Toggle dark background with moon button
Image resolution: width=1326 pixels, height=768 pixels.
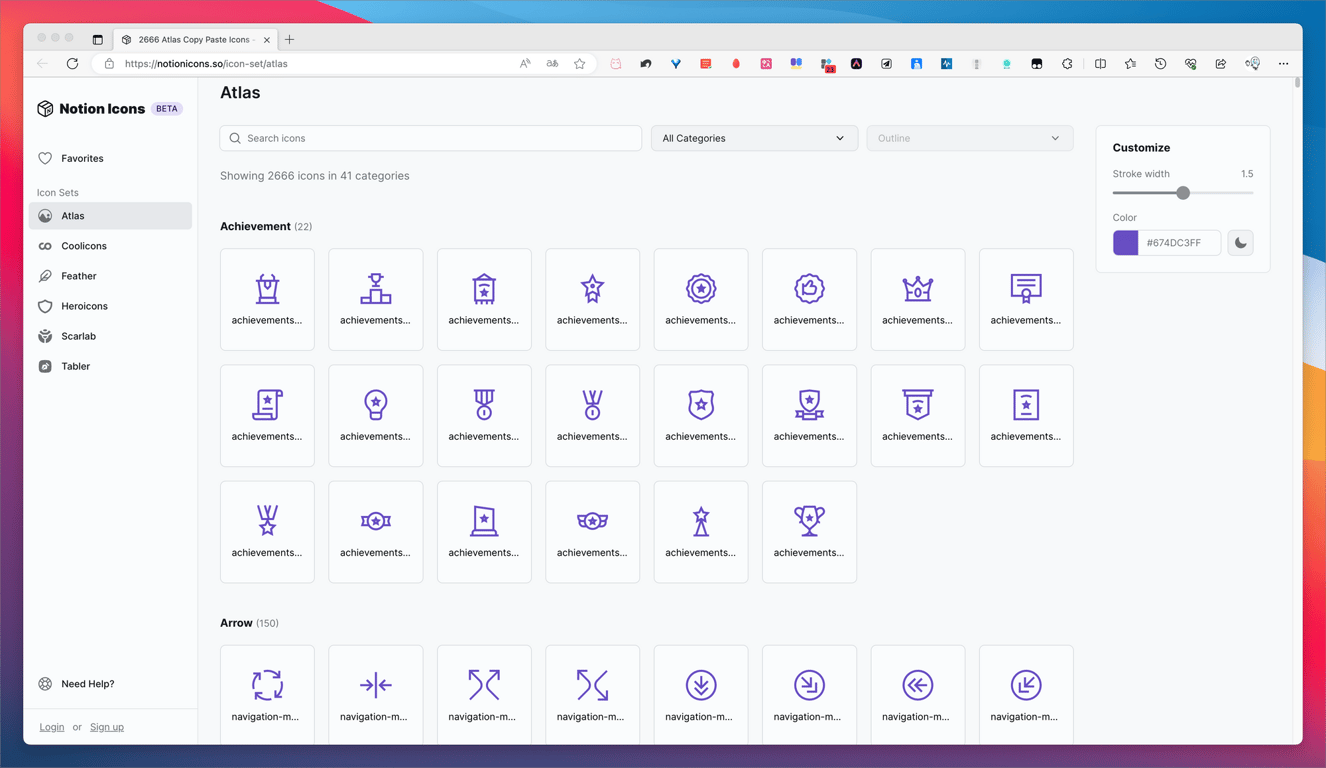(x=1240, y=243)
